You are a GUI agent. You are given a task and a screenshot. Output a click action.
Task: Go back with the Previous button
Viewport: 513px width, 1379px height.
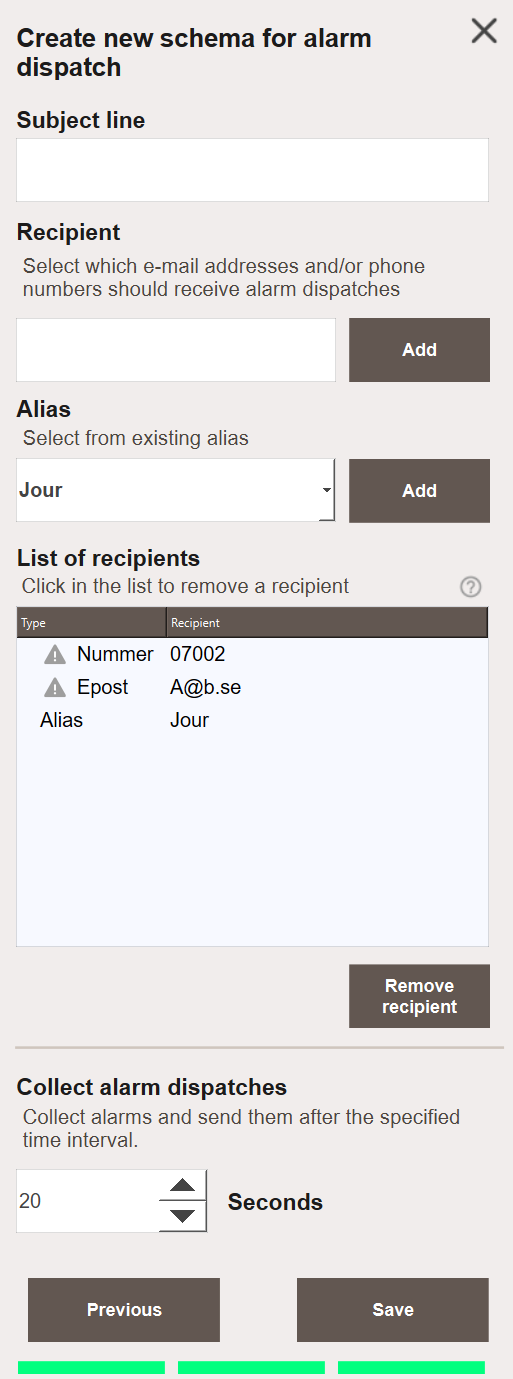pyautogui.click(x=124, y=1310)
